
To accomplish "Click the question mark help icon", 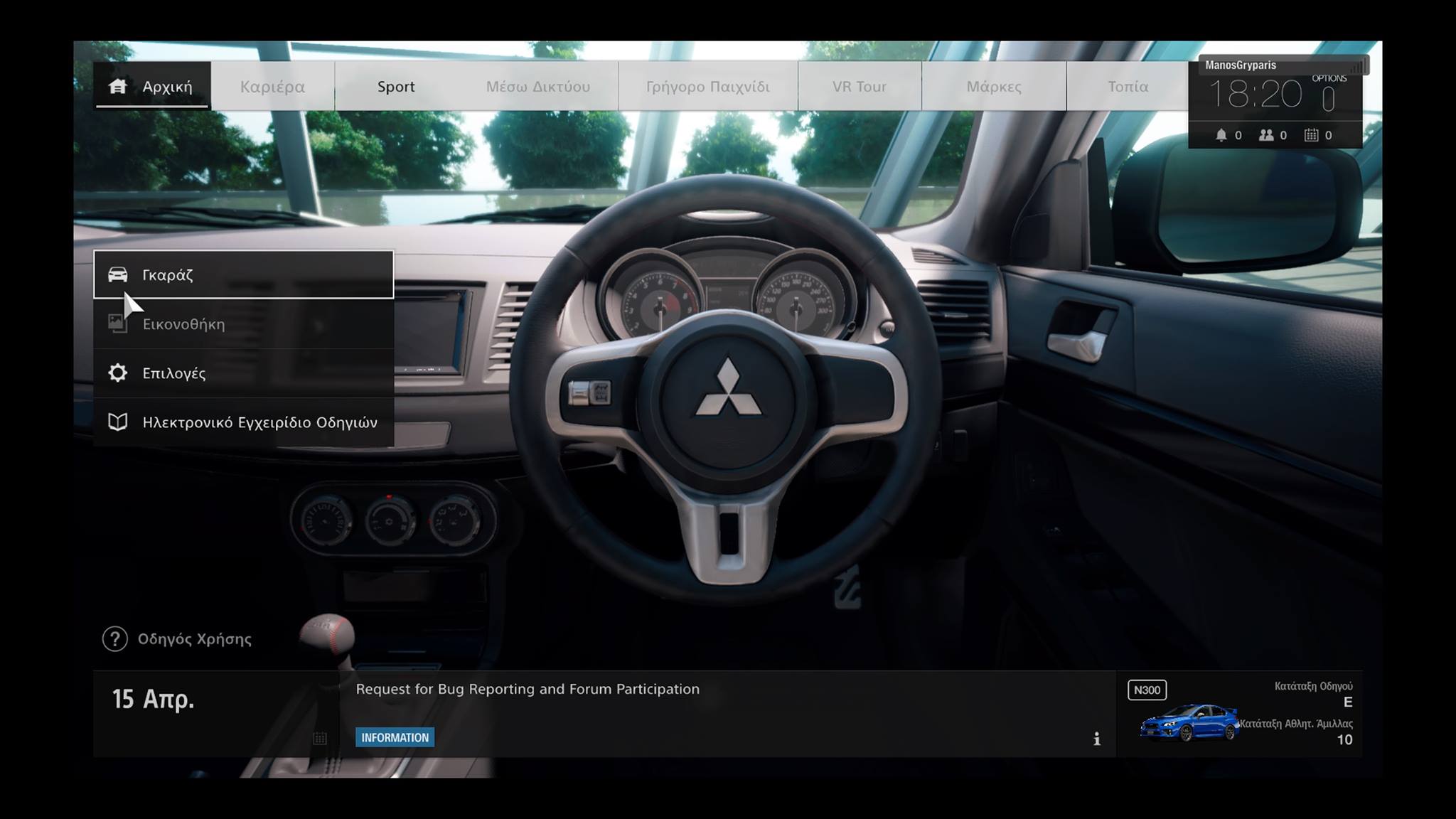I will click(x=114, y=638).
